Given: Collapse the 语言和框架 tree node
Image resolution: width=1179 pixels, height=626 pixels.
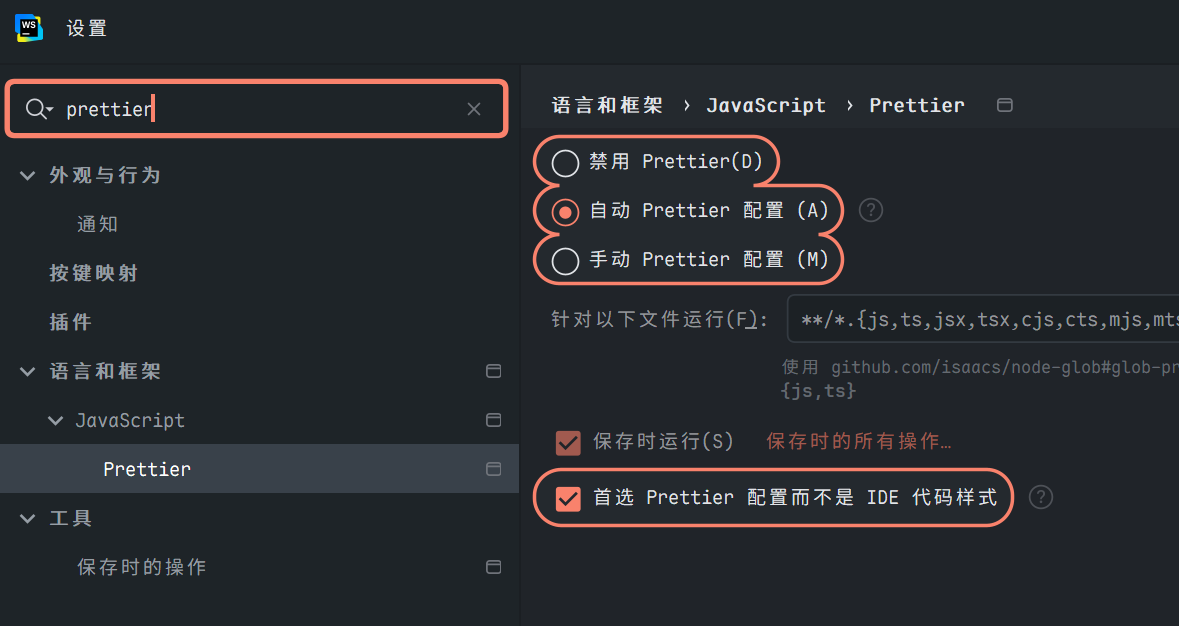Looking at the screenshot, I should pyautogui.click(x=27, y=371).
